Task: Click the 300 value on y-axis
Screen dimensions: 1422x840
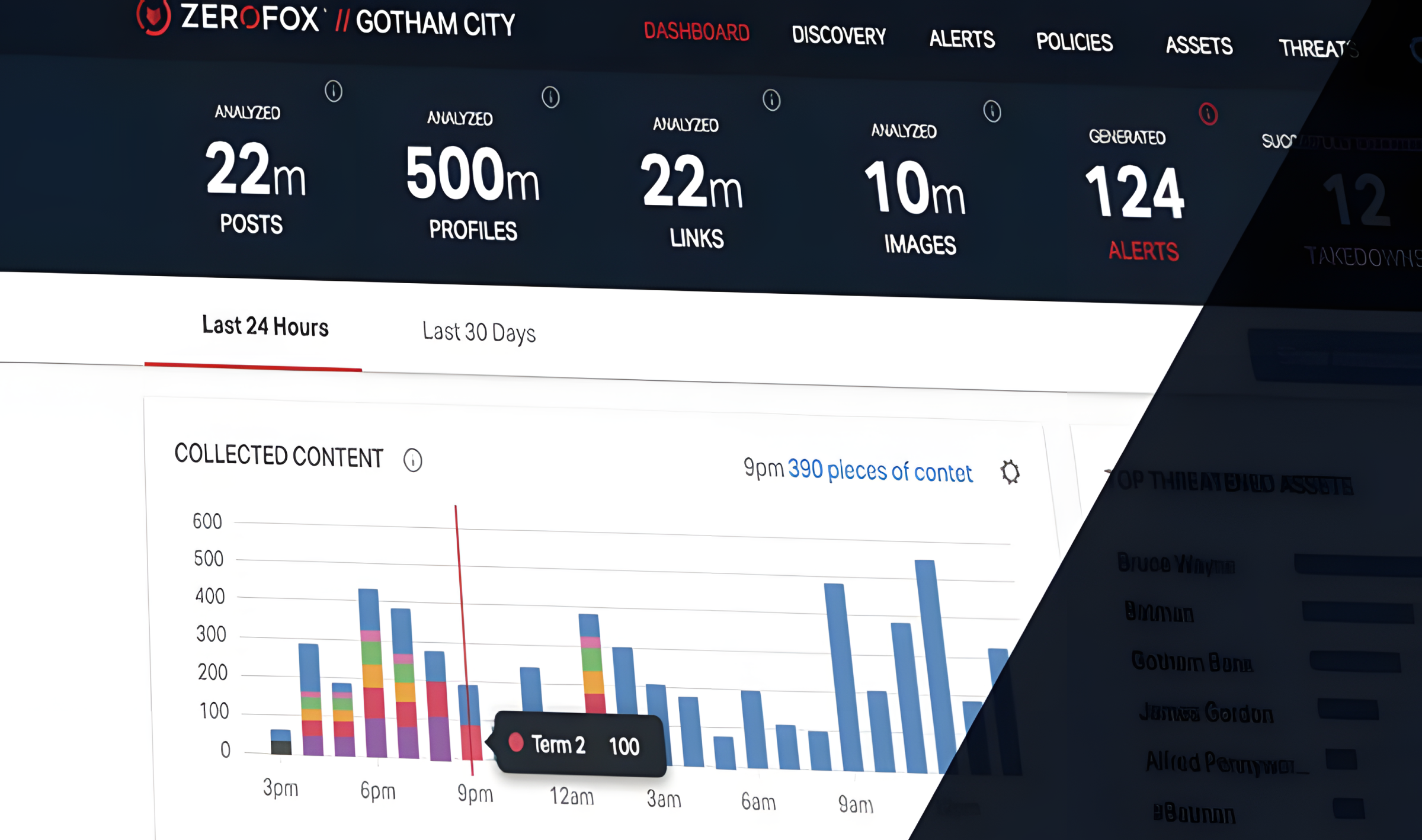Action: click(x=212, y=634)
